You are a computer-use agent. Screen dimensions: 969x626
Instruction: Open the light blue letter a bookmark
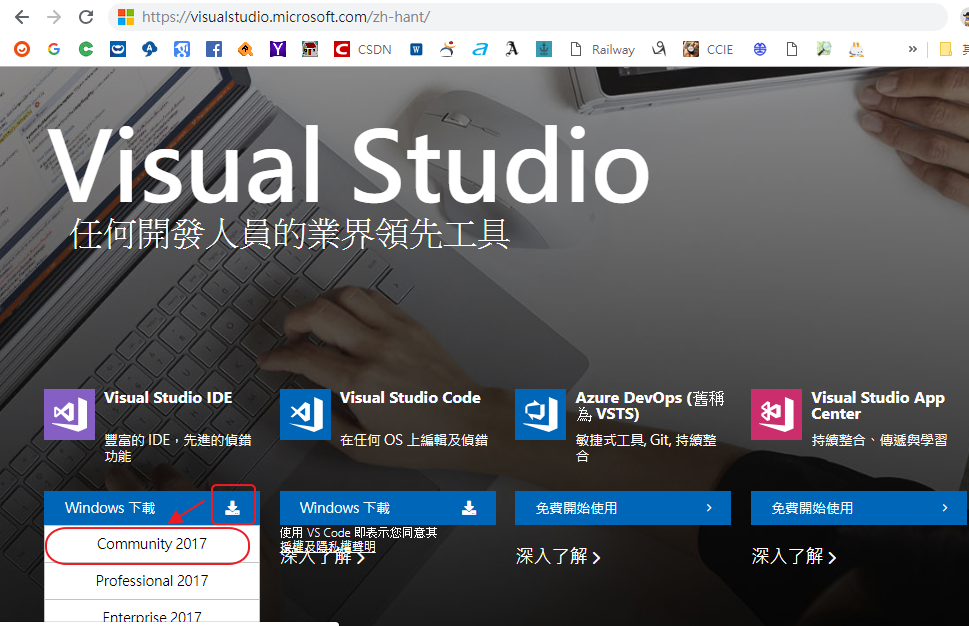[x=480, y=49]
